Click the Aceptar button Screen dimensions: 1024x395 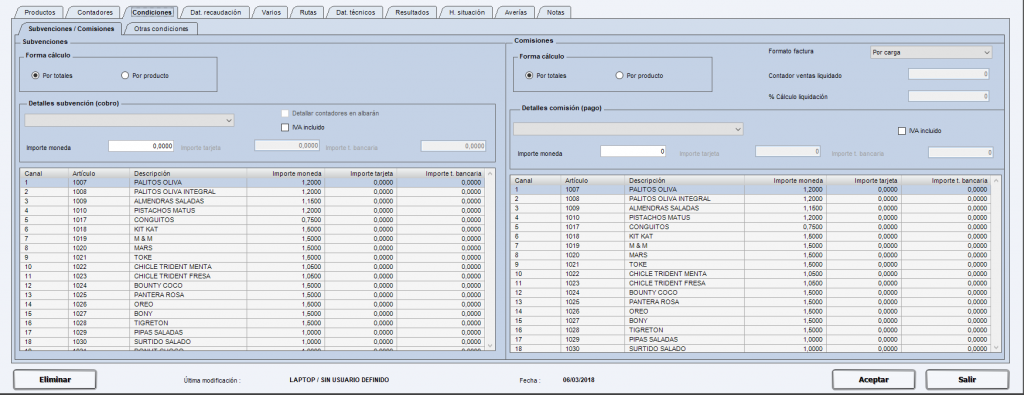point(873,379)
